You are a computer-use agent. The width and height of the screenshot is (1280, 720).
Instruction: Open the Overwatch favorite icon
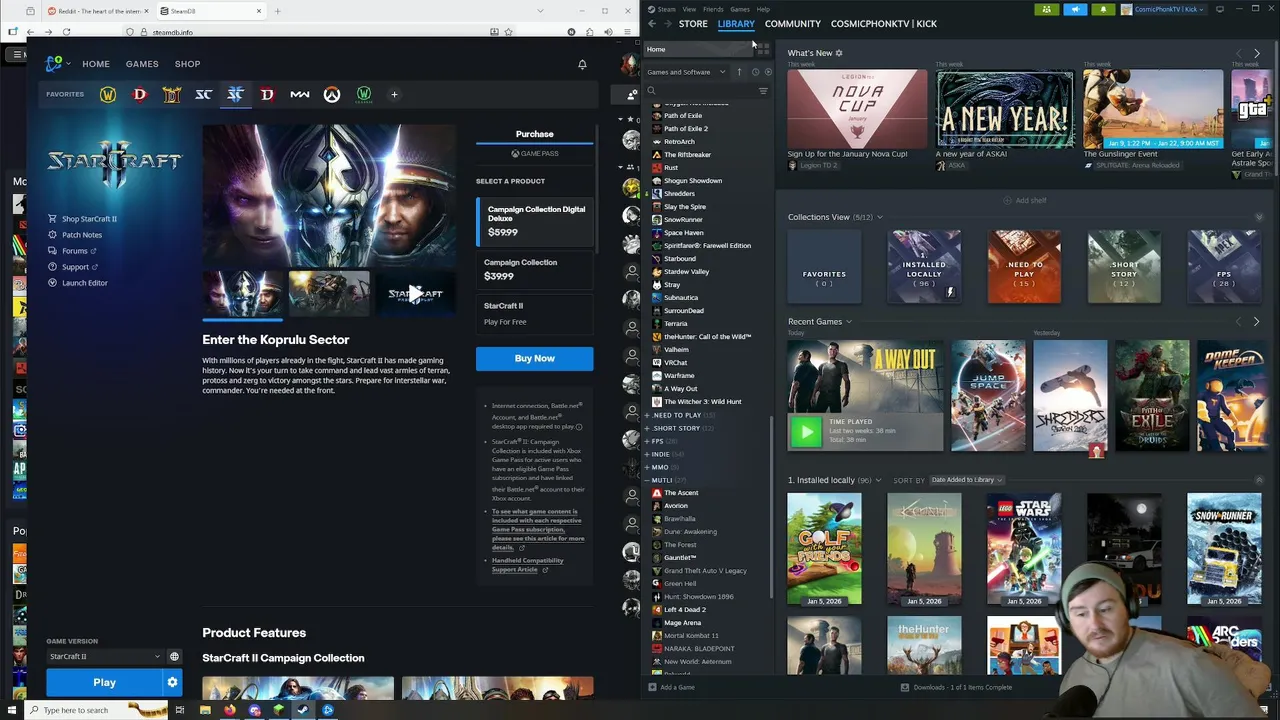(332, 94)
